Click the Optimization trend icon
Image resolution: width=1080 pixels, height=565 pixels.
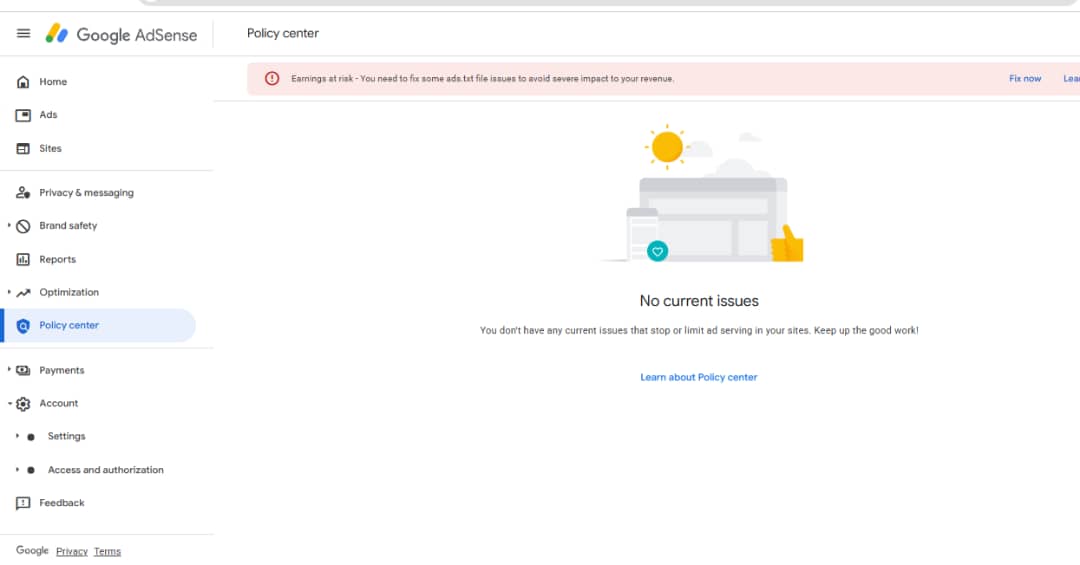click(x=23, y=293)
